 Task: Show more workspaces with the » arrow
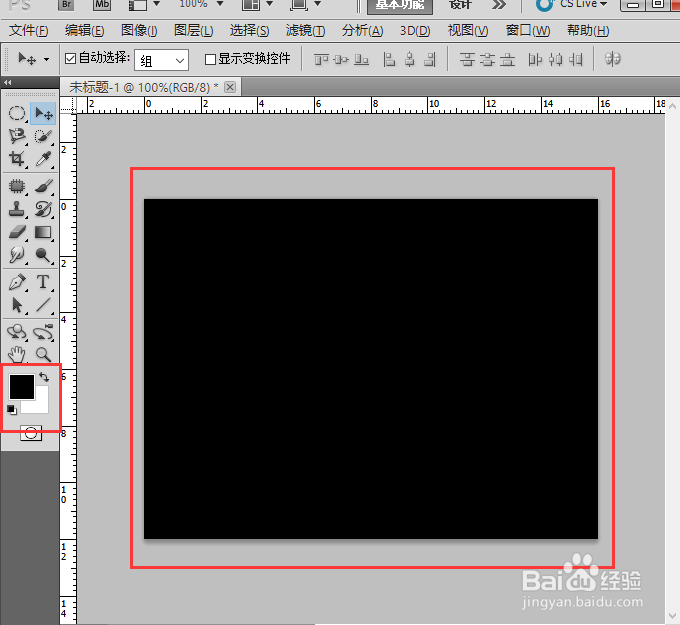pyautogui.click(x=499, y=5)
